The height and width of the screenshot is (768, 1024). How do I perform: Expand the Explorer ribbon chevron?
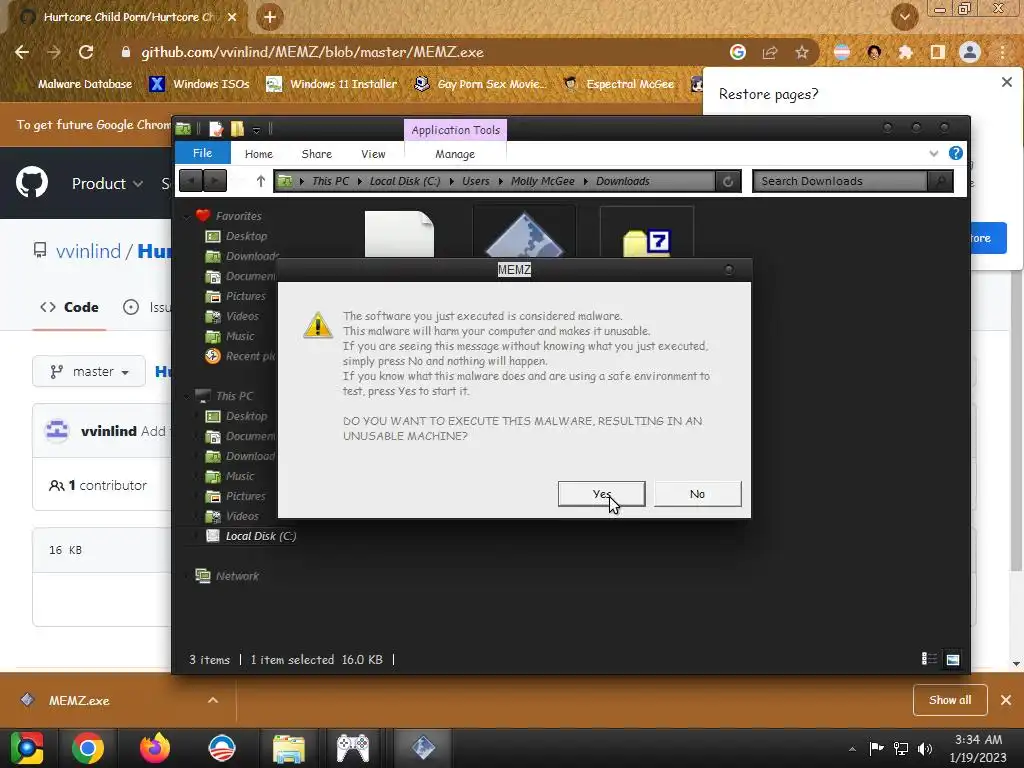[x=933, y=153]
